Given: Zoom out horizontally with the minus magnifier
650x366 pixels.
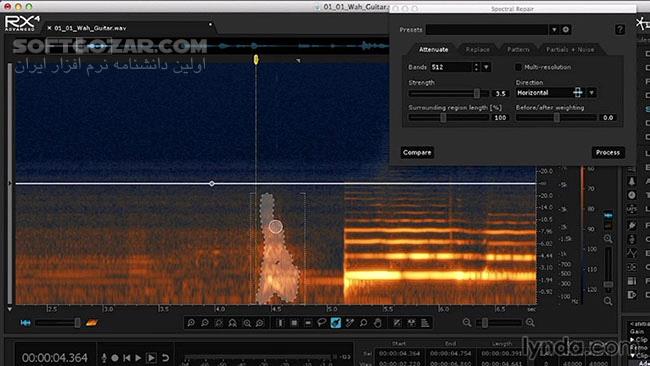Looking at the screenshot, I should click(467, 322).
